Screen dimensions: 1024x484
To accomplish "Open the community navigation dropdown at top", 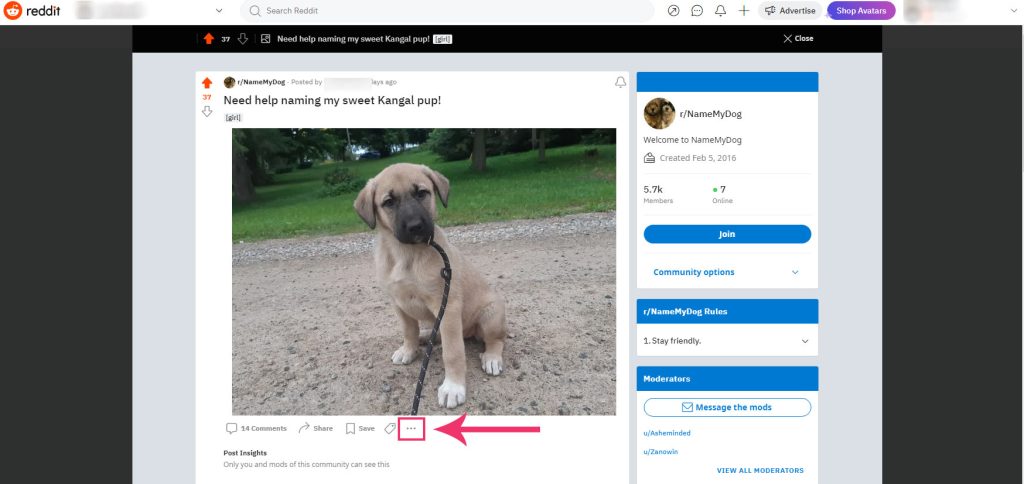I will 219,11.
